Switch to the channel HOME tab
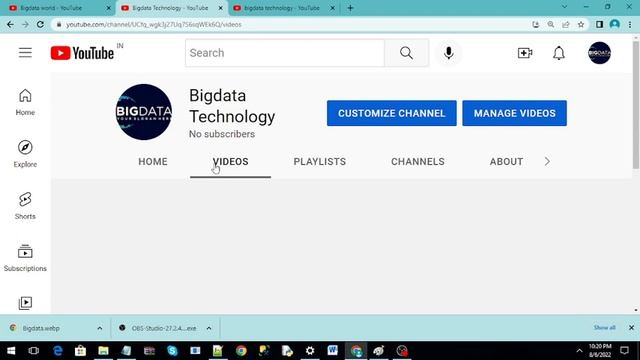640x360 pixels. [x=153, y=162]
